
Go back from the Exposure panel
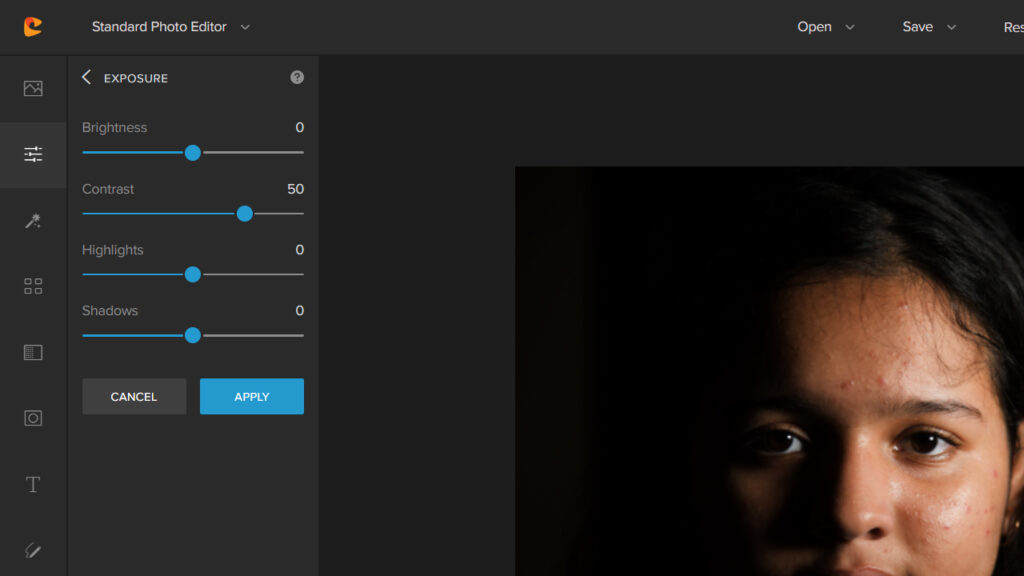tap(87, 78)
